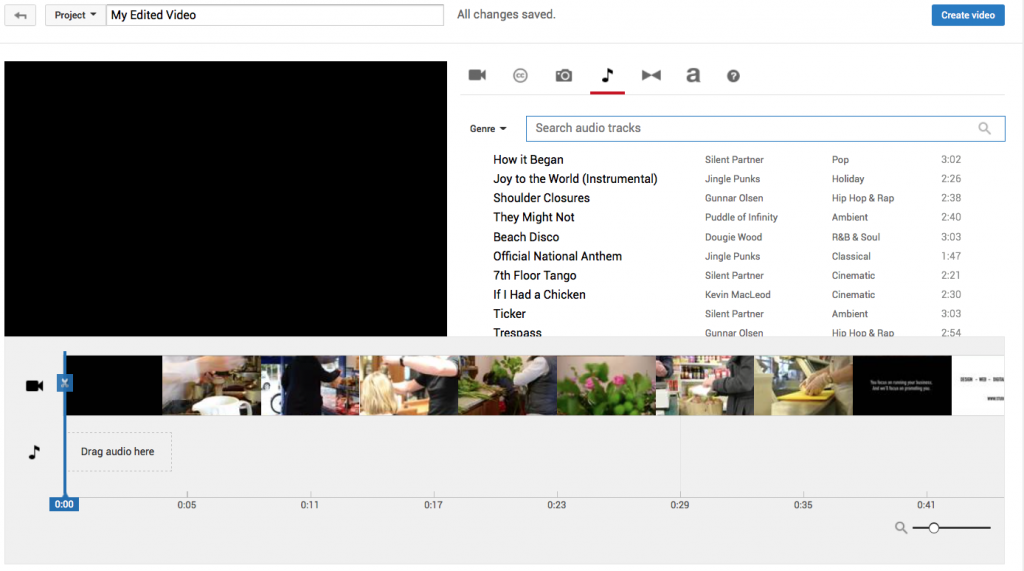The width and height of the screenshot is (1024, 571).
Task: Click the black video preview area
Action: click(225, 199)
